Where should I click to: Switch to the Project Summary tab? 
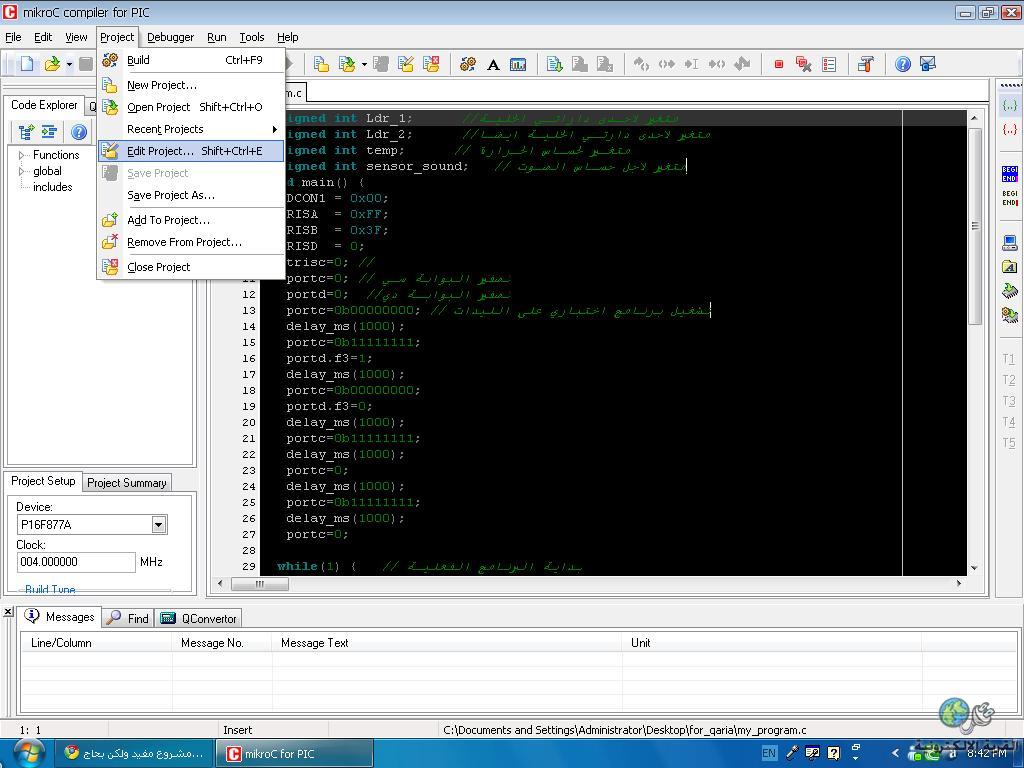127,483
